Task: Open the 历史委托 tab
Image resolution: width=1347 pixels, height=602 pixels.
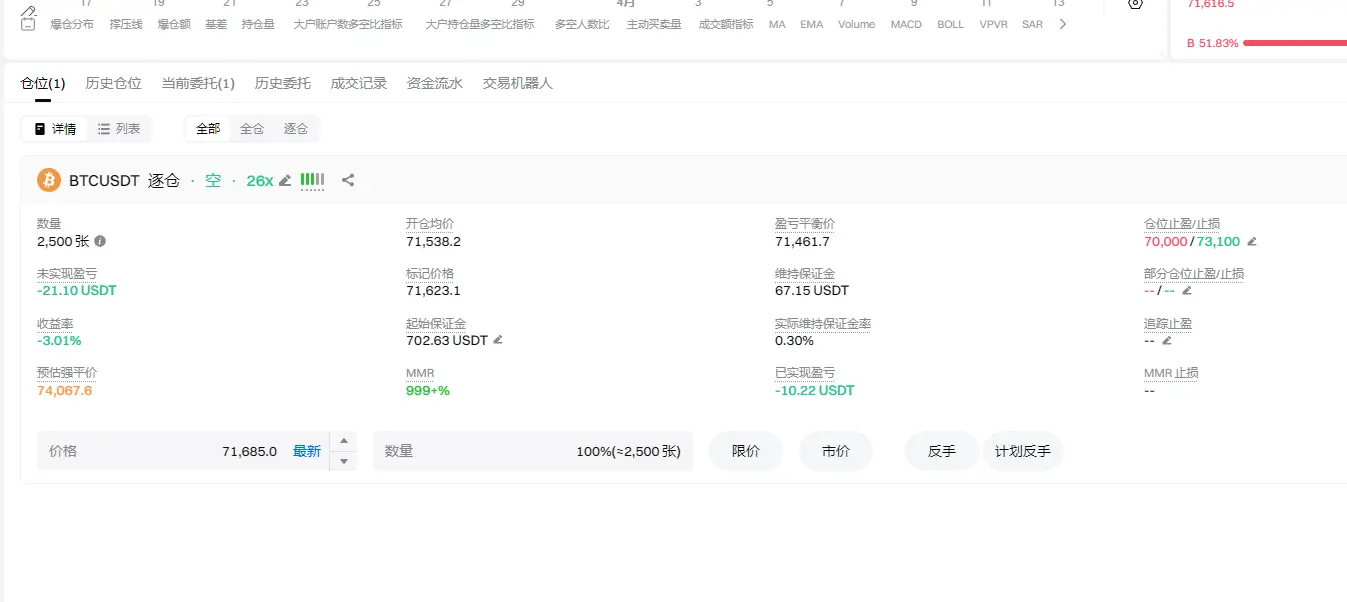Action: 283,83
